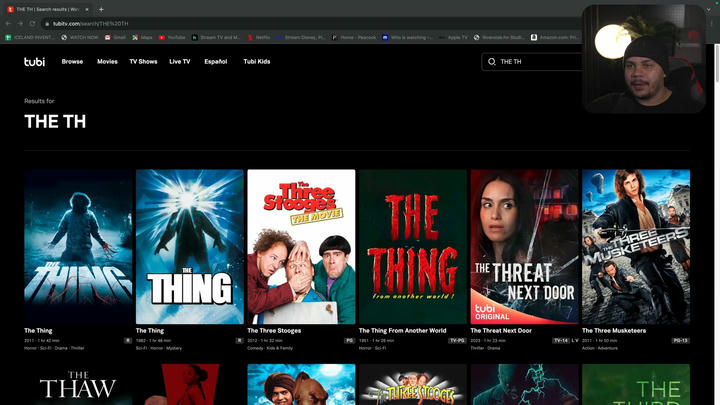This screenshot has height=405, width=720.
Task: Click the large THE TH results heading
Action: click(x=55, y=122)
